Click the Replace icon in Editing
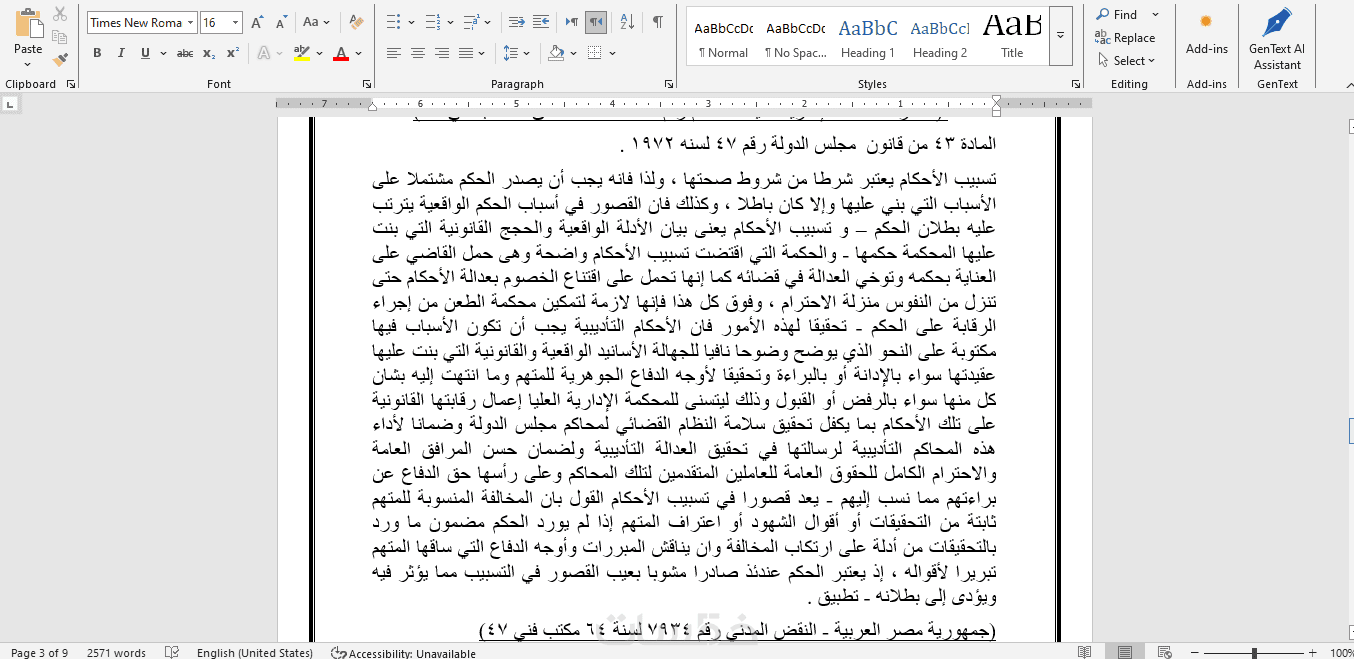Viewport: 1354px width, 659px height. 1103,37
